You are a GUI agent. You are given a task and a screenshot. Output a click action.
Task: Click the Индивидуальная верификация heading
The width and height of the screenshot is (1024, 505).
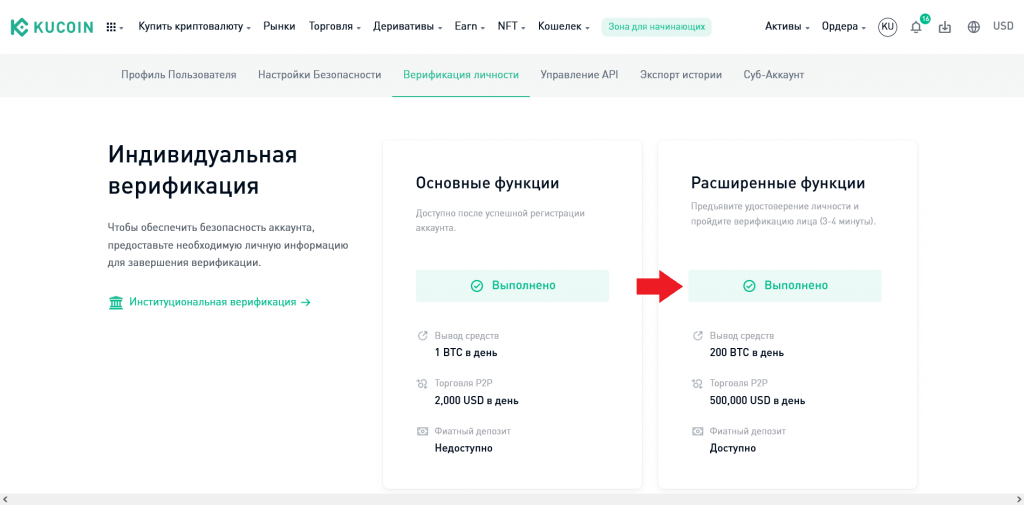tap(202, 171)
